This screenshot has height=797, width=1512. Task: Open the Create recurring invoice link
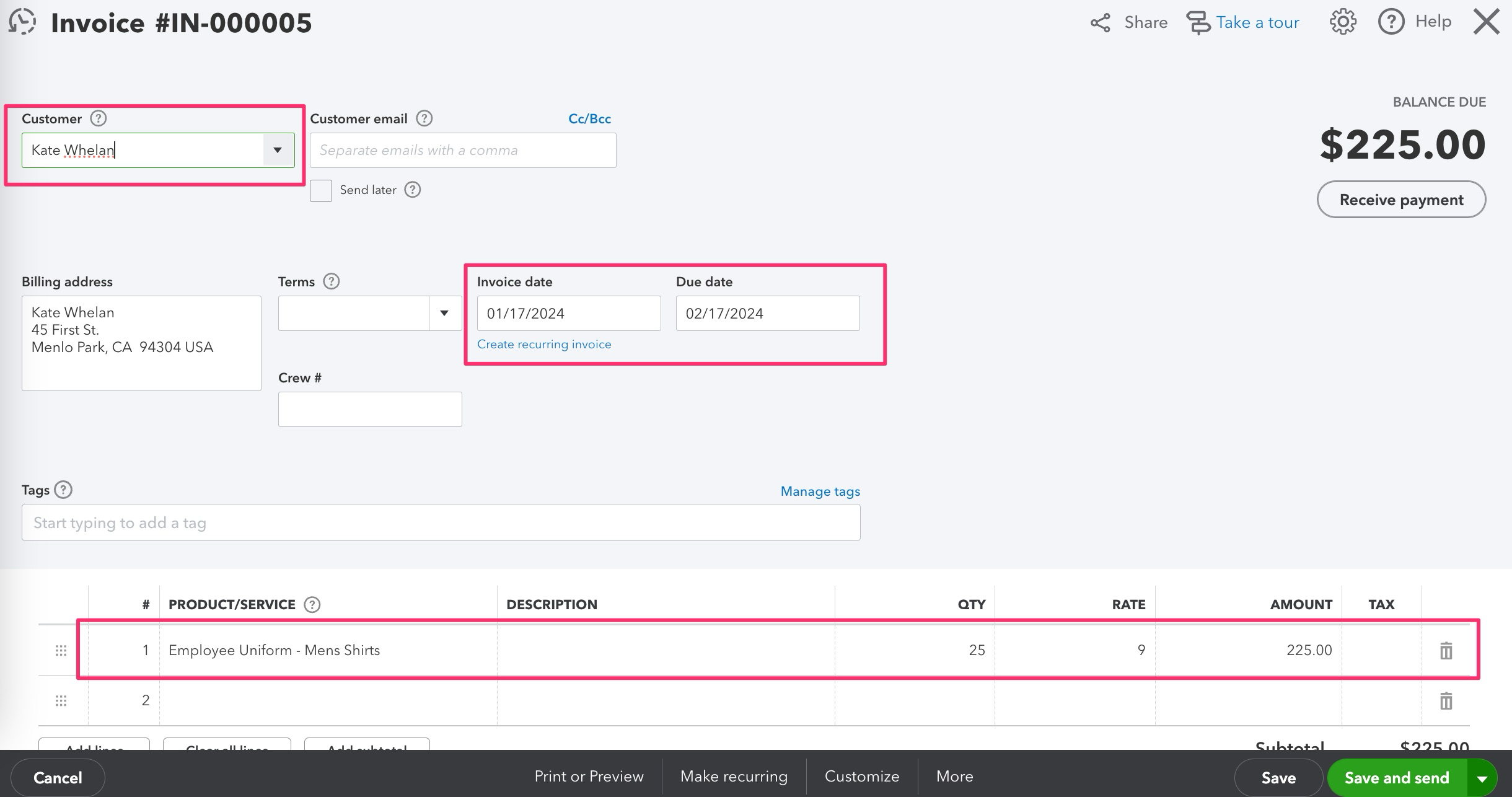pos(544,344)
